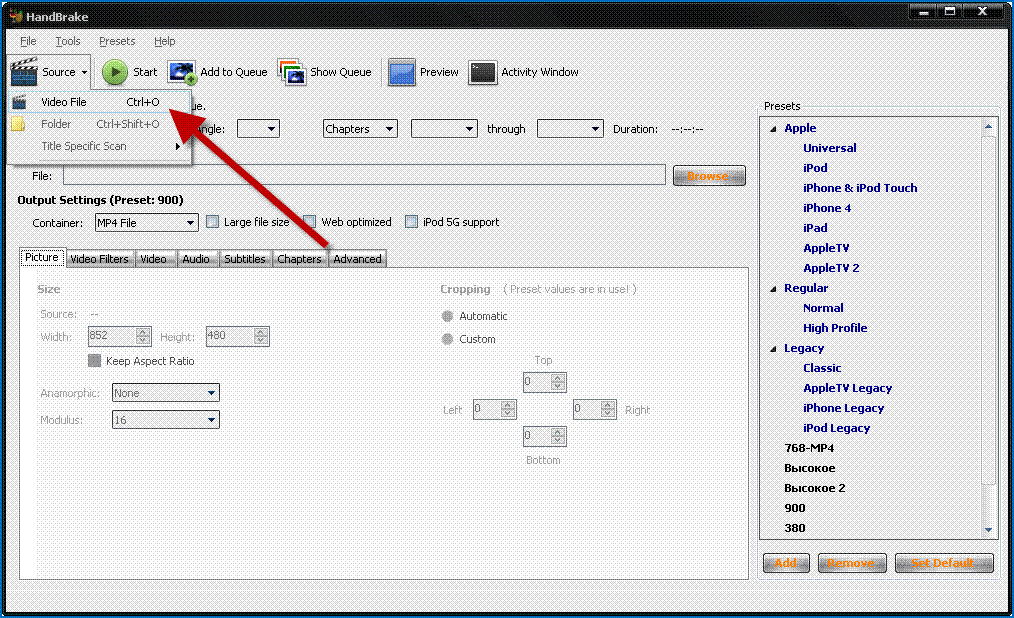Click the Add preset button
Image resolution: width=1014 pixels, height=618 pixels.
point(786,563)
